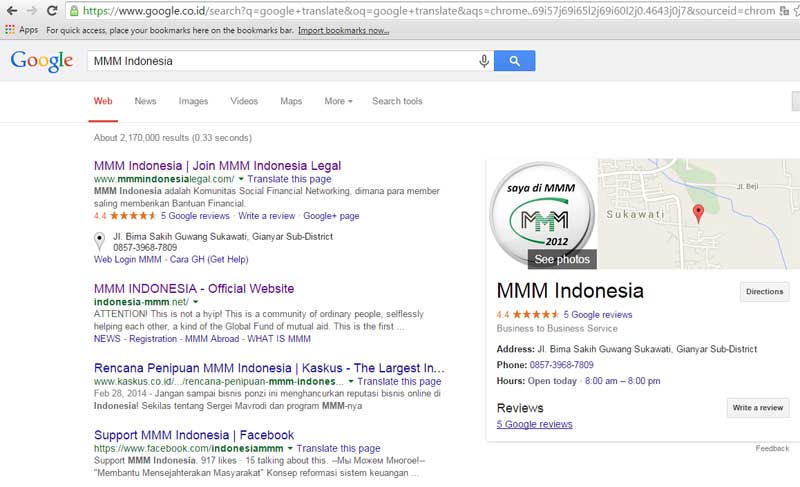Switch to the Videos tab
The width and height of the screenshot is (800, 487).
[244, 101]
